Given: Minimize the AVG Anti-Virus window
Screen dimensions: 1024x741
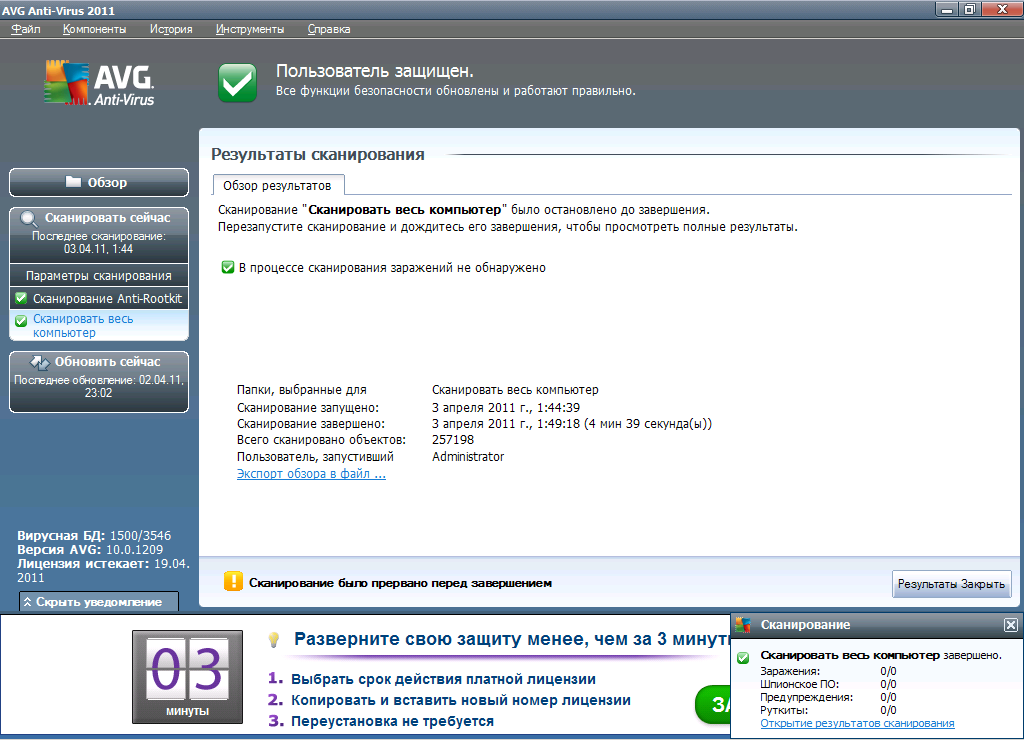Looking at the screenshot, I should (947, 9).
